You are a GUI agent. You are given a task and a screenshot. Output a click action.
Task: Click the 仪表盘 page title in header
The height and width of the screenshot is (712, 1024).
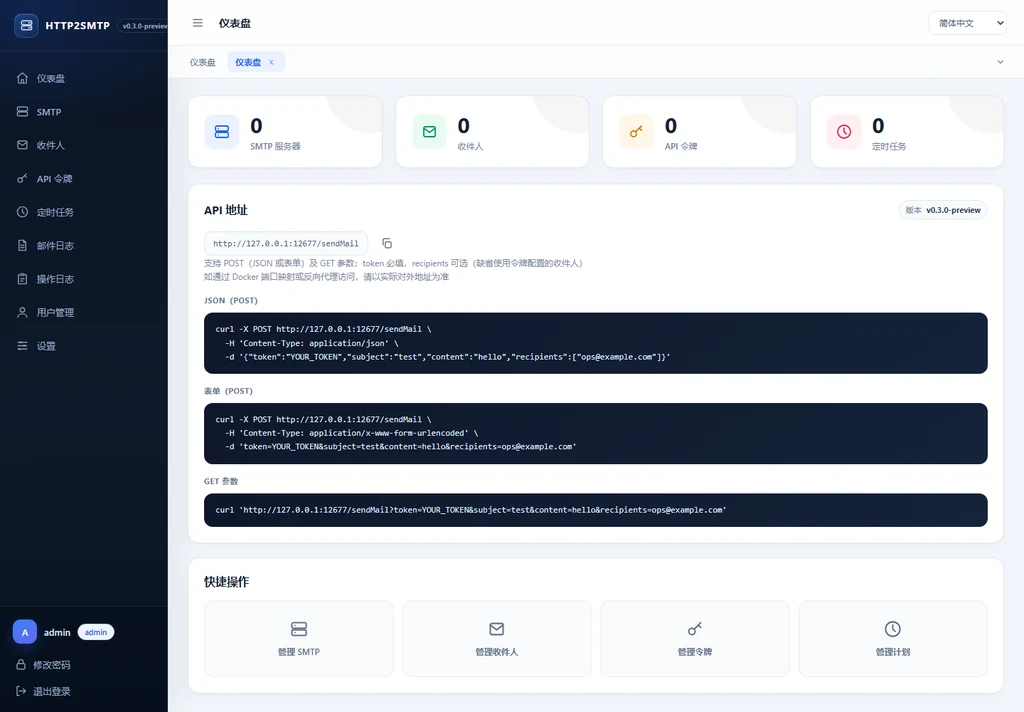pyautogui.click(x=234, y=23)
